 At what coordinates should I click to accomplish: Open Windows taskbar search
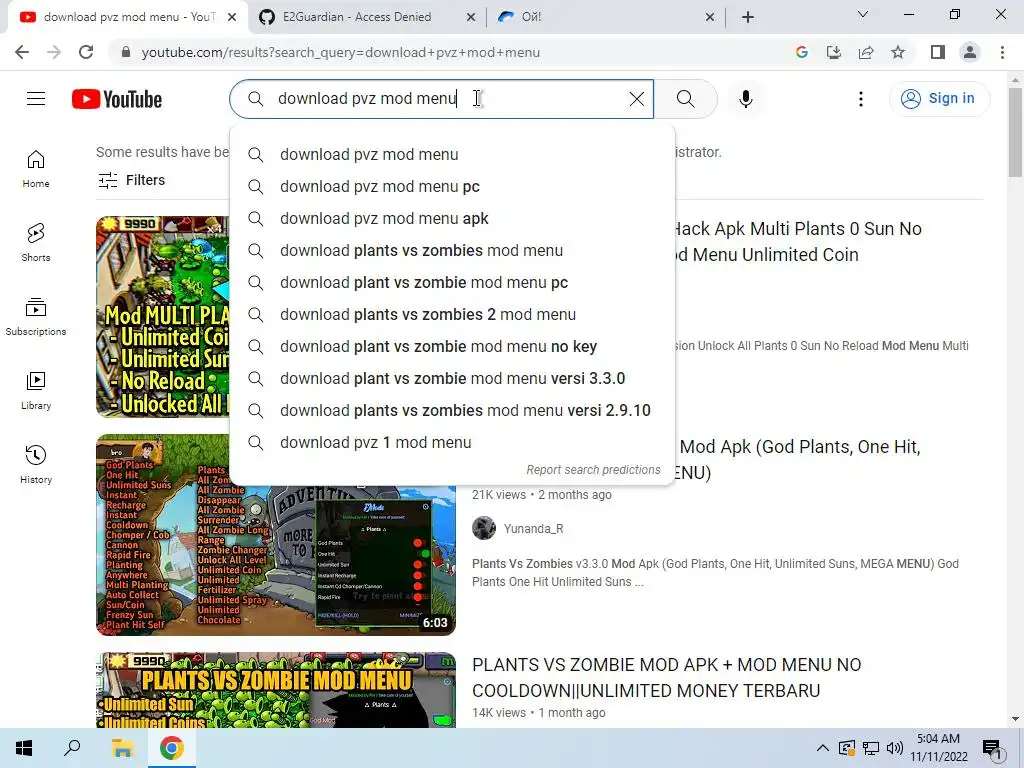(72, 748)
